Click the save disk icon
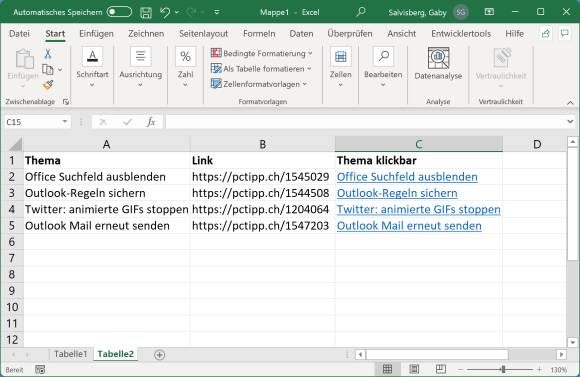Viewport: 580px width, 377px height. (146, 13)
